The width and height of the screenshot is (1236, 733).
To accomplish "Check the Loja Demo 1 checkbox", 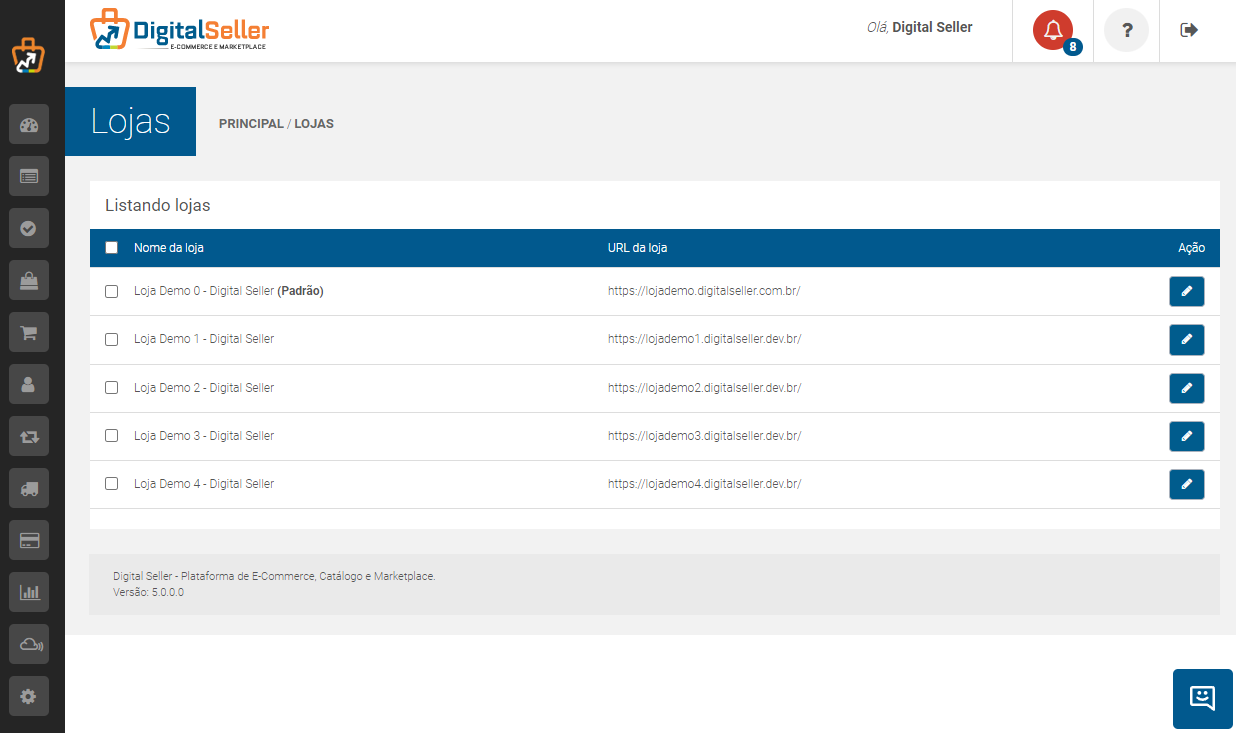I will click(112, 339).
